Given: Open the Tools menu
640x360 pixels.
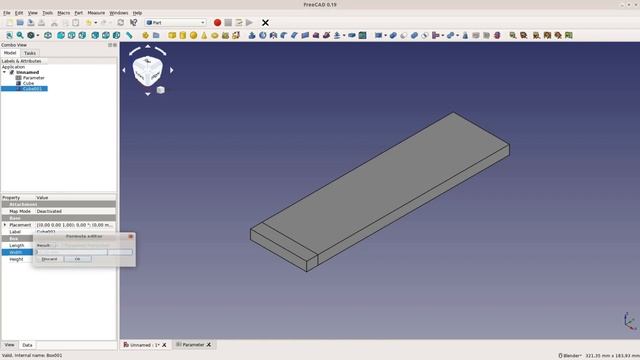Looking at the screenshot, I should [x=47, y=13].
